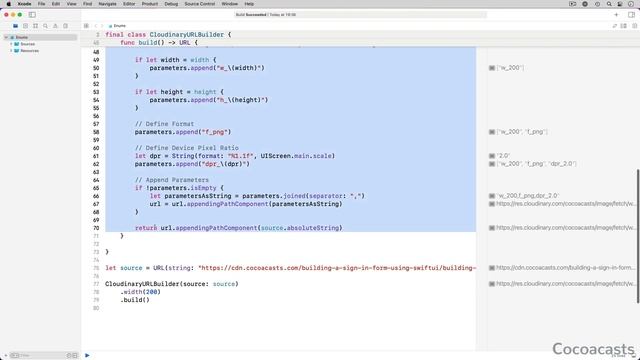Click the sticky header func build() line

click(159, 42)
